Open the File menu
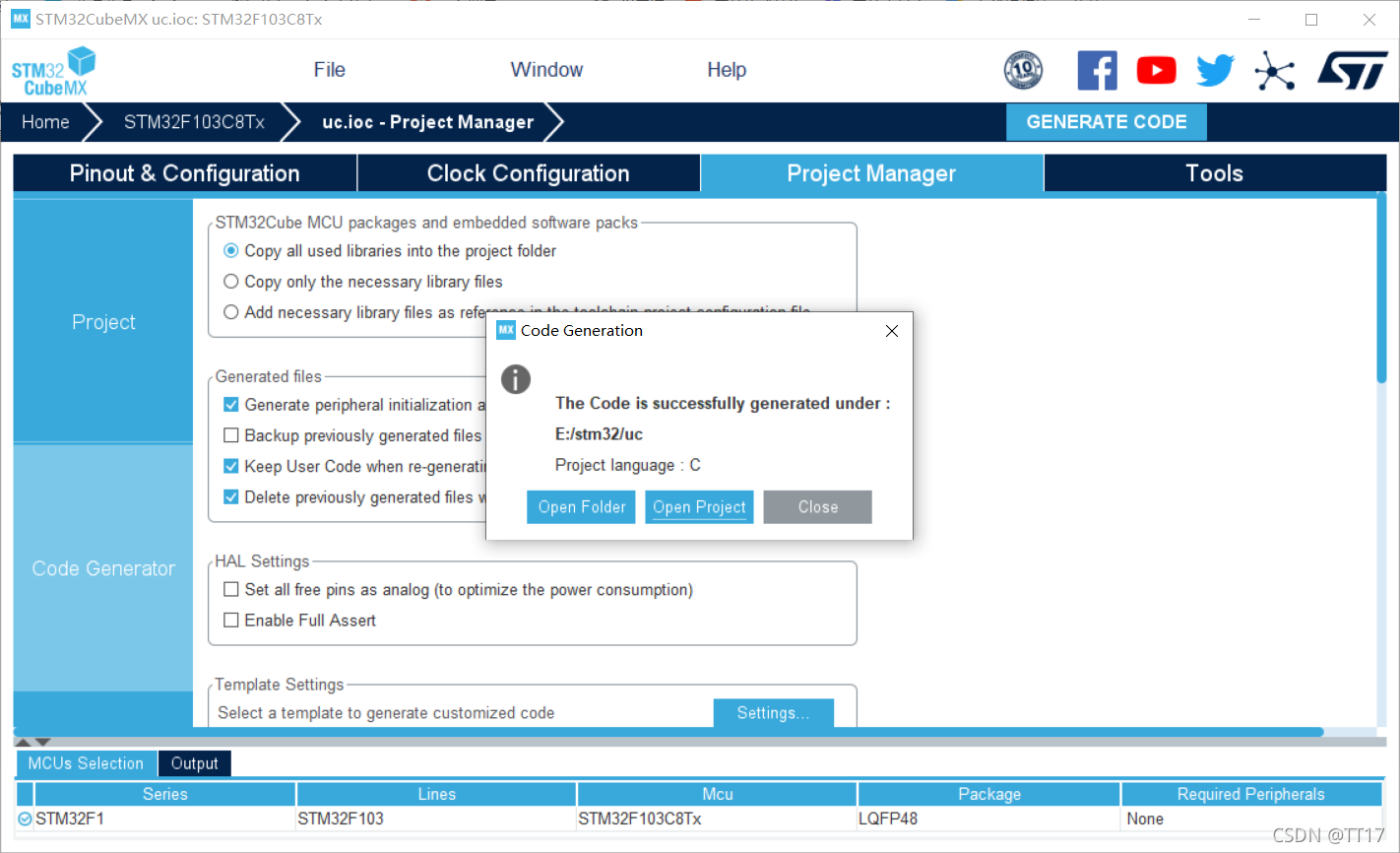1400x853 pixels. (x=329, y=70)
